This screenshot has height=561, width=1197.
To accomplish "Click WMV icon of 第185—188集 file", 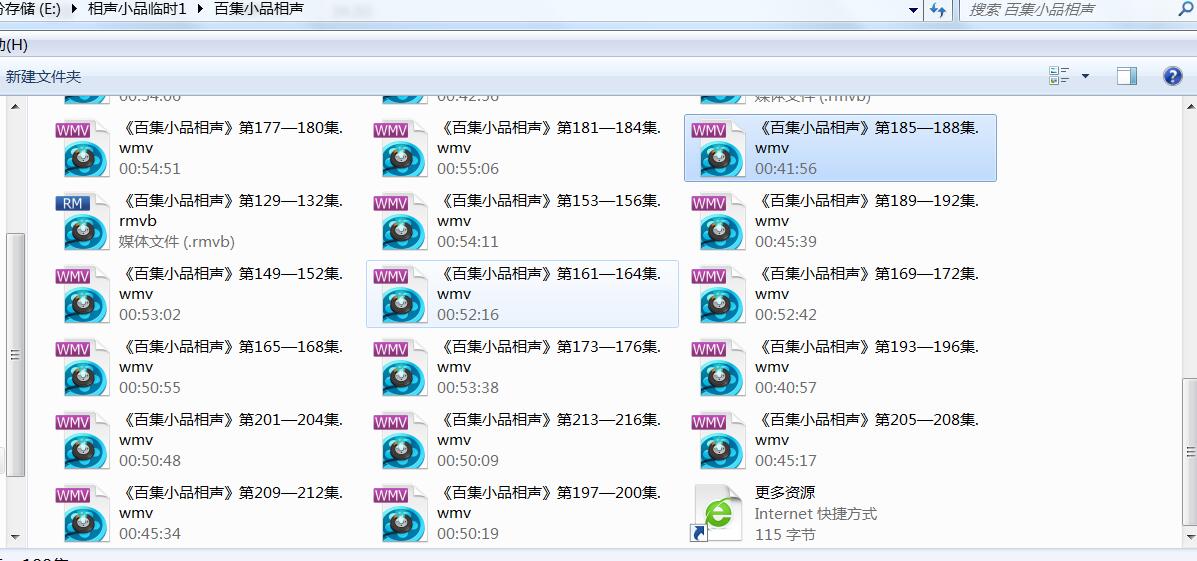I will [x=720, y=148].
